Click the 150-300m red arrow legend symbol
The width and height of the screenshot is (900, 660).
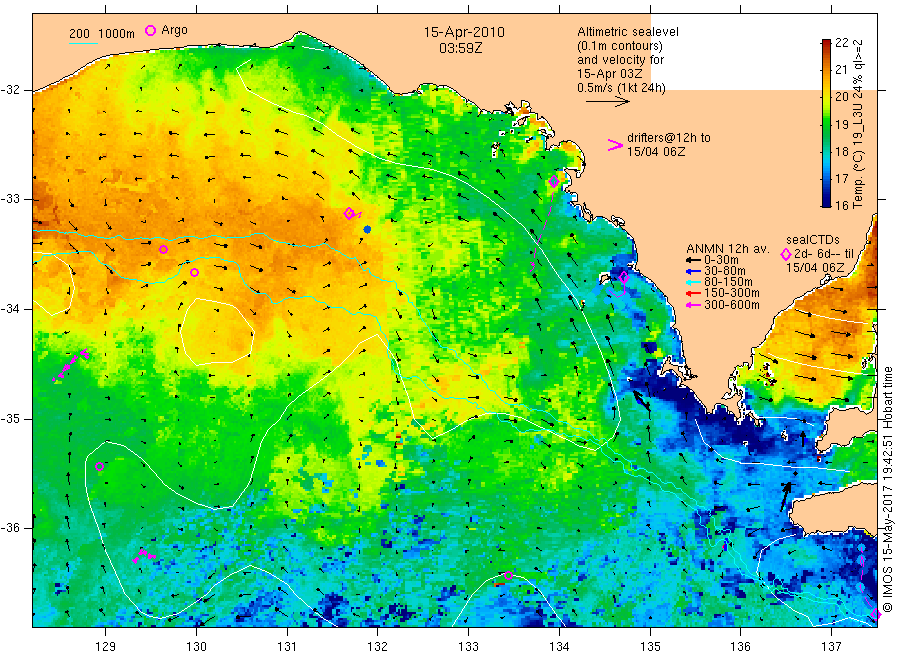click(x=694, y=293)
